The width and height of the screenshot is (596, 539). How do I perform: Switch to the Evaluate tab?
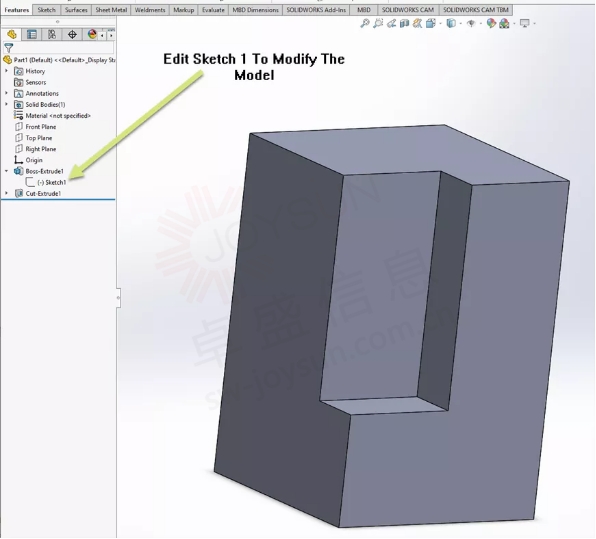point(213,10)
